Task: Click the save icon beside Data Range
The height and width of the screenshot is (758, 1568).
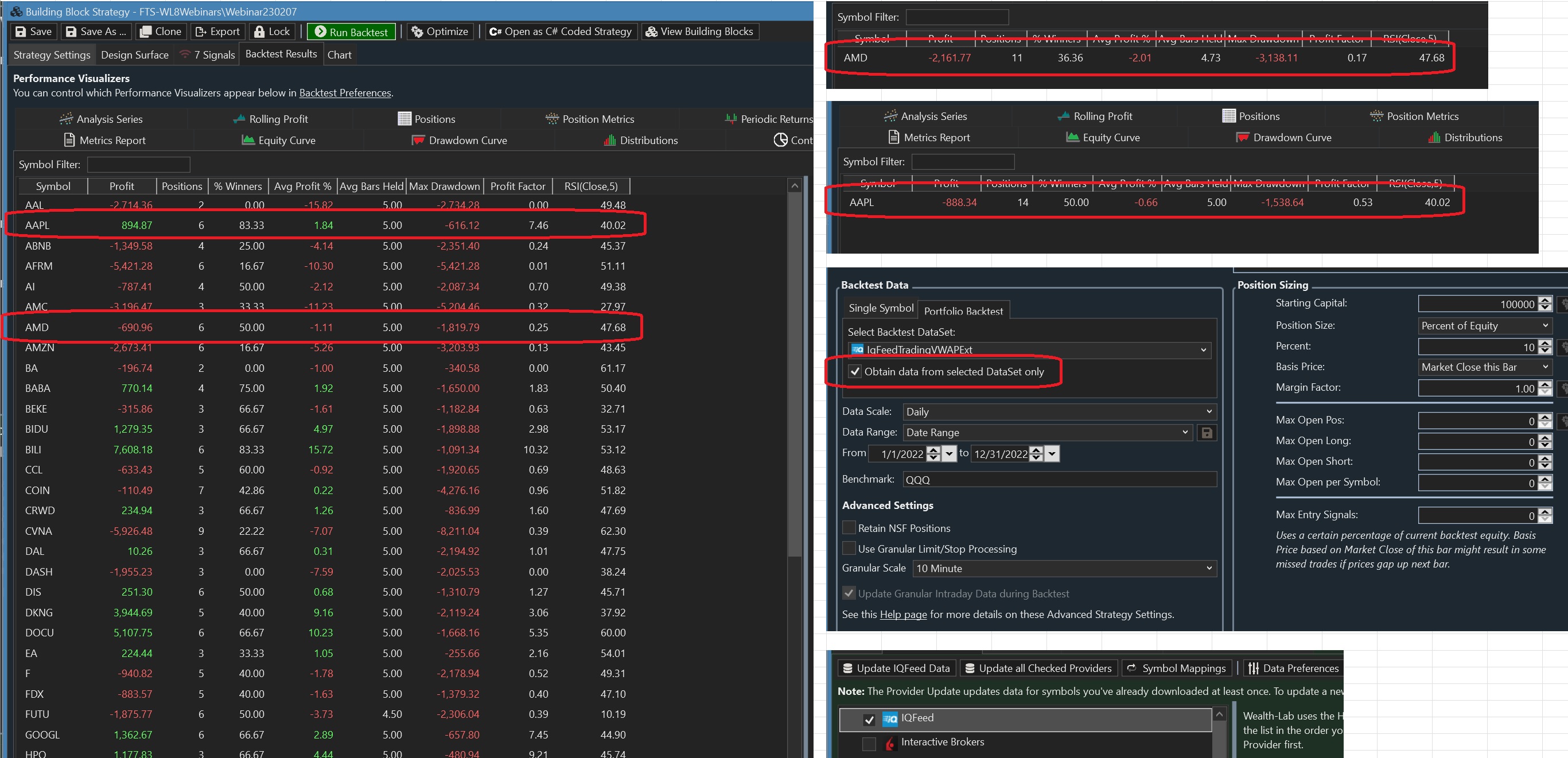Action: [x=1207, y=433]
